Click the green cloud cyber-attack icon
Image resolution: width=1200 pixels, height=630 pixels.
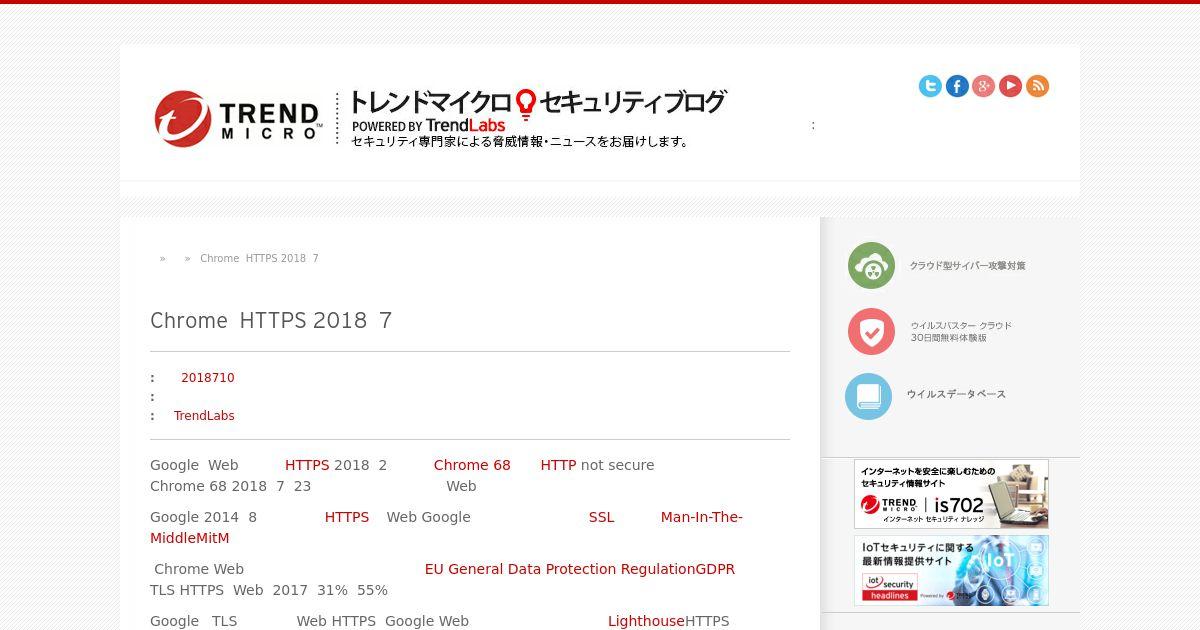(871, 266)
